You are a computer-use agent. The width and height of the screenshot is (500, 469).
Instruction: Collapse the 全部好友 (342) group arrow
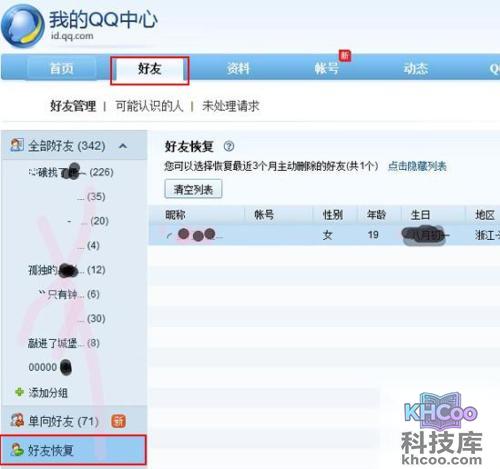coord(123,146)
